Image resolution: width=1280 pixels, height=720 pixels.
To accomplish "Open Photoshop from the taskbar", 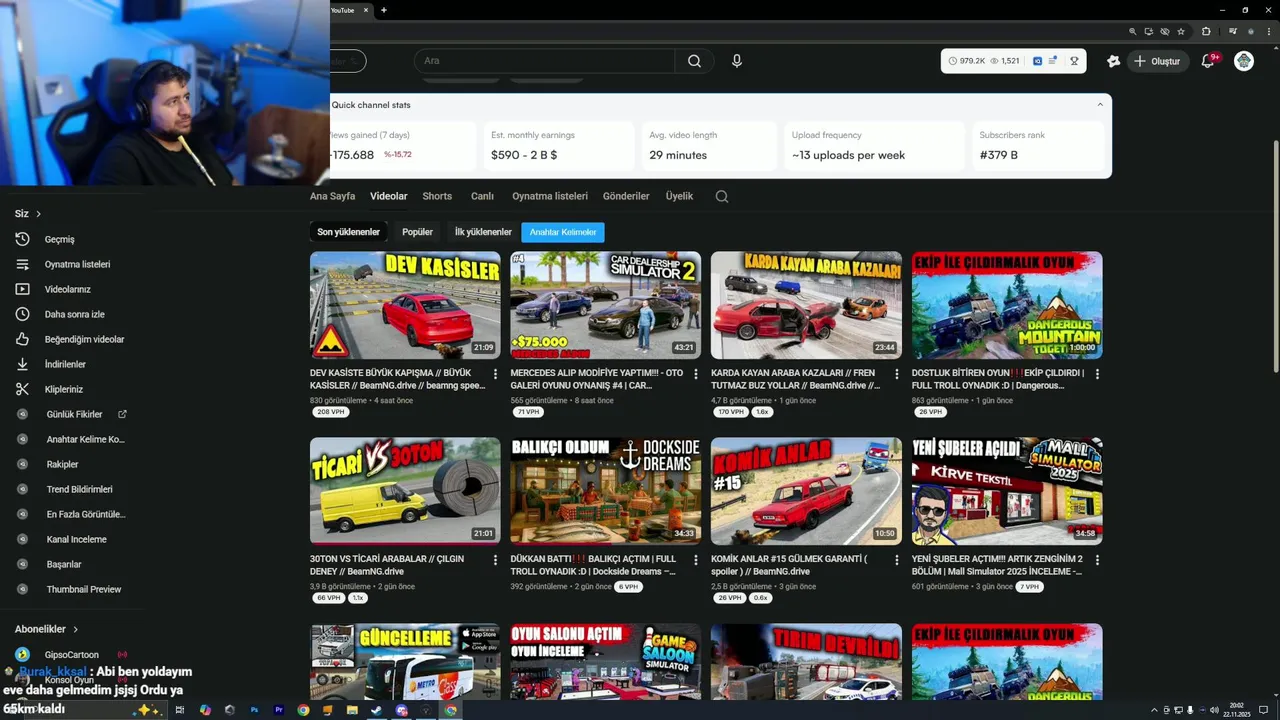I will [x=255, y=710].
